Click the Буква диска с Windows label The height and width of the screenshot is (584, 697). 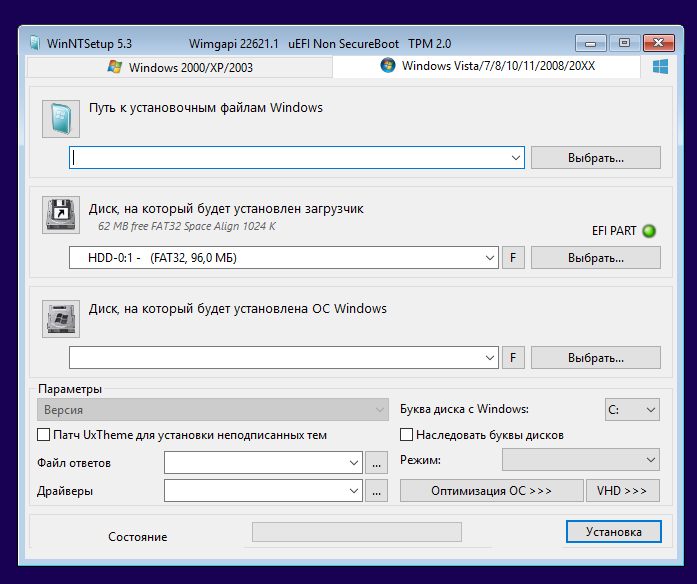click(464, 409)
